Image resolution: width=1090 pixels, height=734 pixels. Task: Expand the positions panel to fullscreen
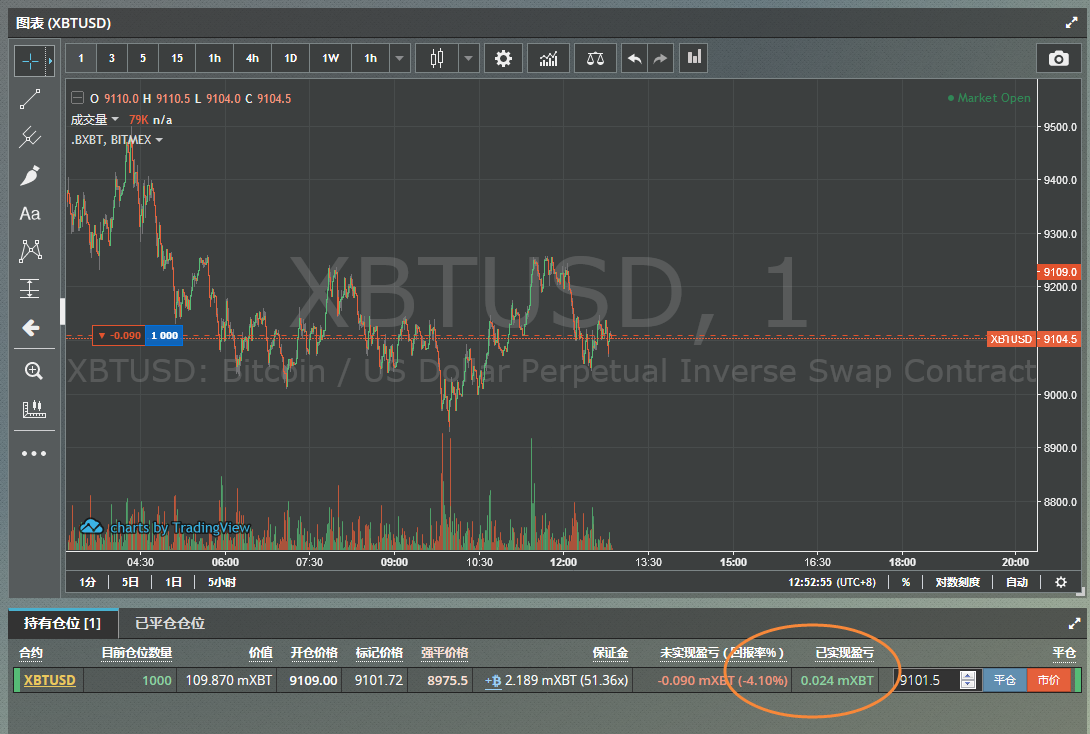(1074, 623)
